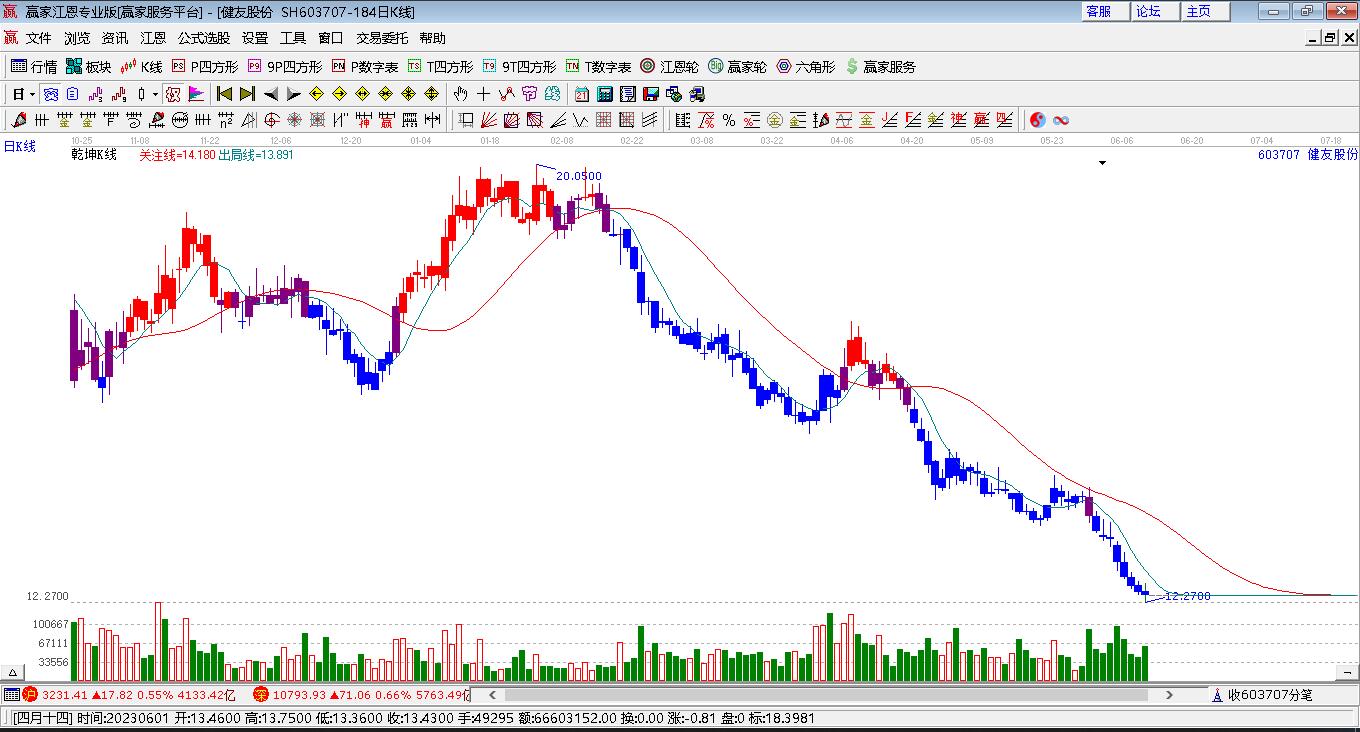
Task: Open the P四方形 tool
Action: (205, 67)
